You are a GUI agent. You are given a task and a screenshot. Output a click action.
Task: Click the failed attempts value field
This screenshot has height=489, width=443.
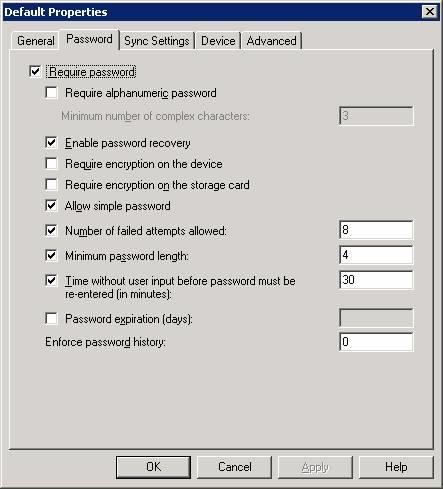pos(376,230)
